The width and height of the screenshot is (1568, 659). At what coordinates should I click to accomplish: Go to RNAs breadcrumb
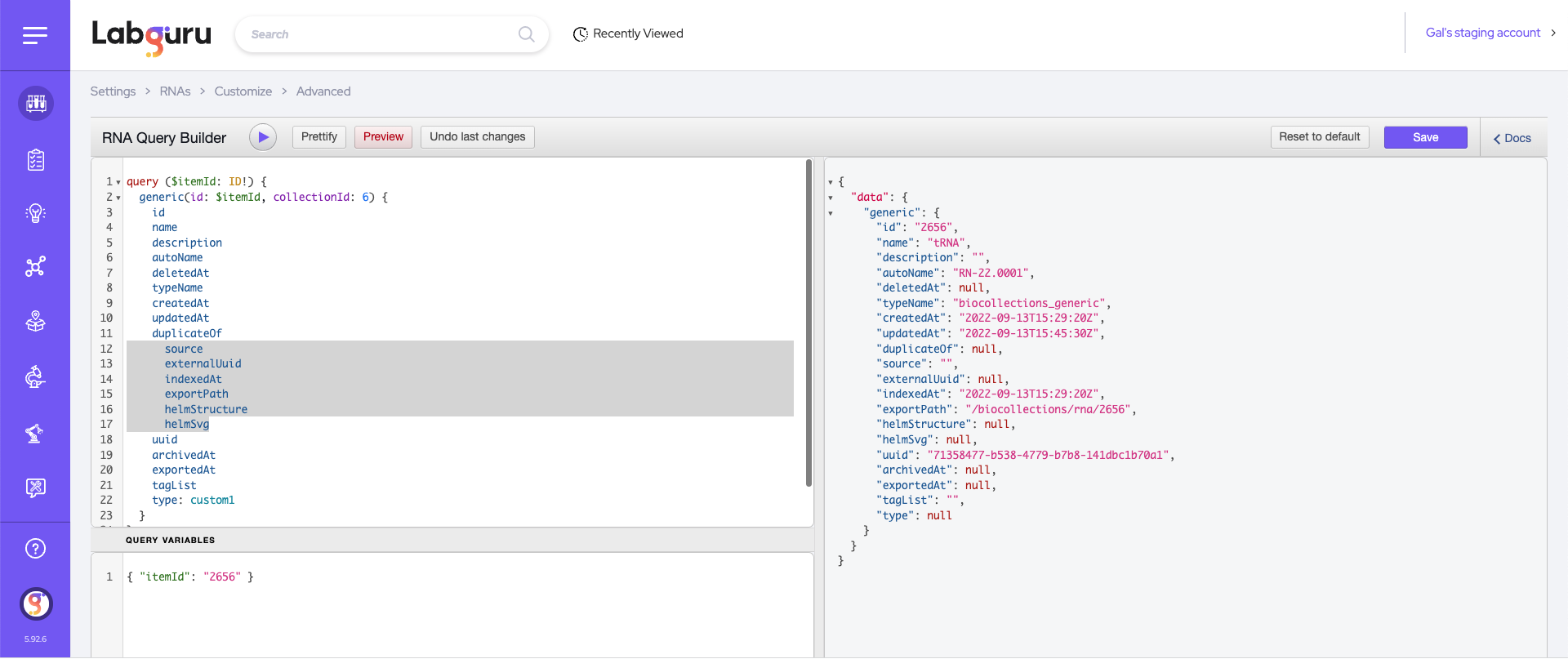click(x=175, y=91)
